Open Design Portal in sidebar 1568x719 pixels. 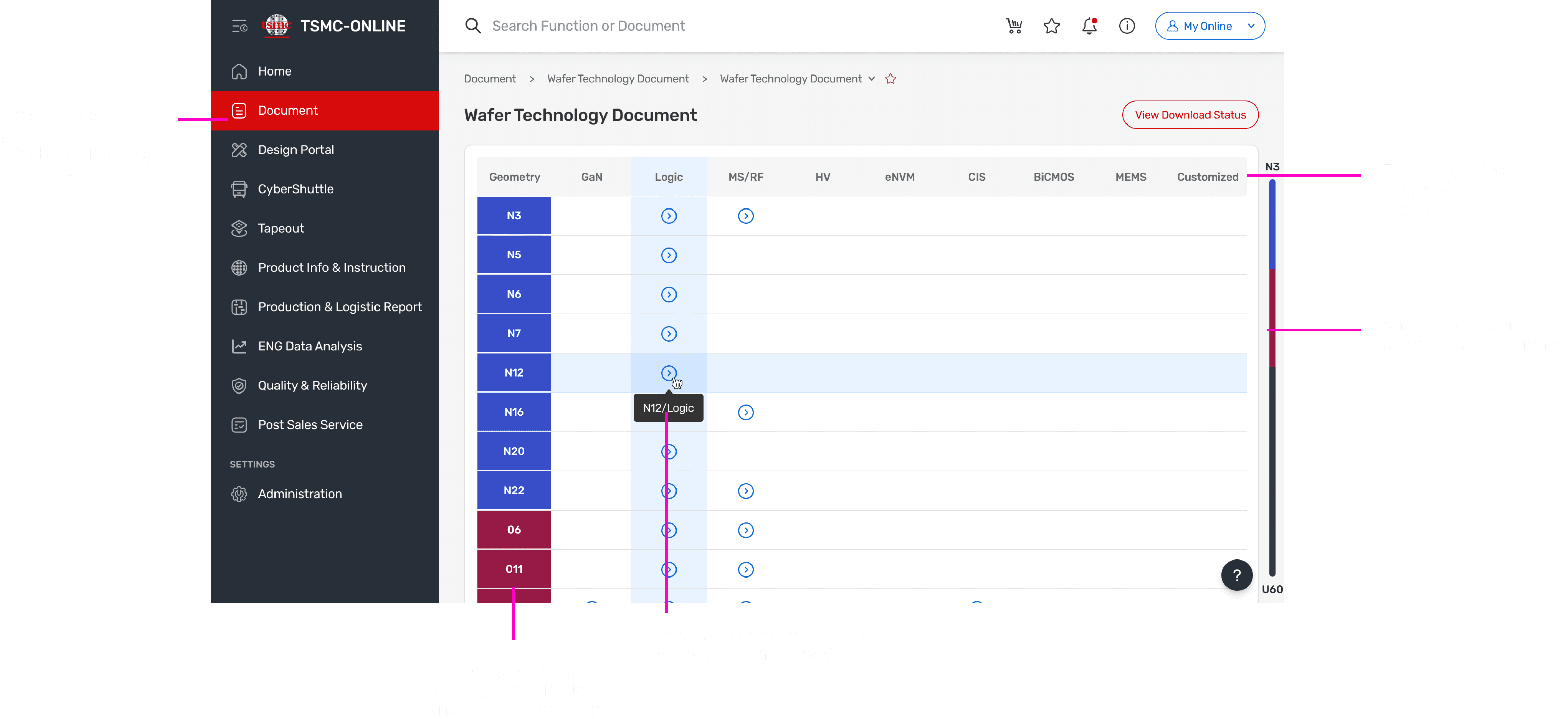tap(296, 150)
